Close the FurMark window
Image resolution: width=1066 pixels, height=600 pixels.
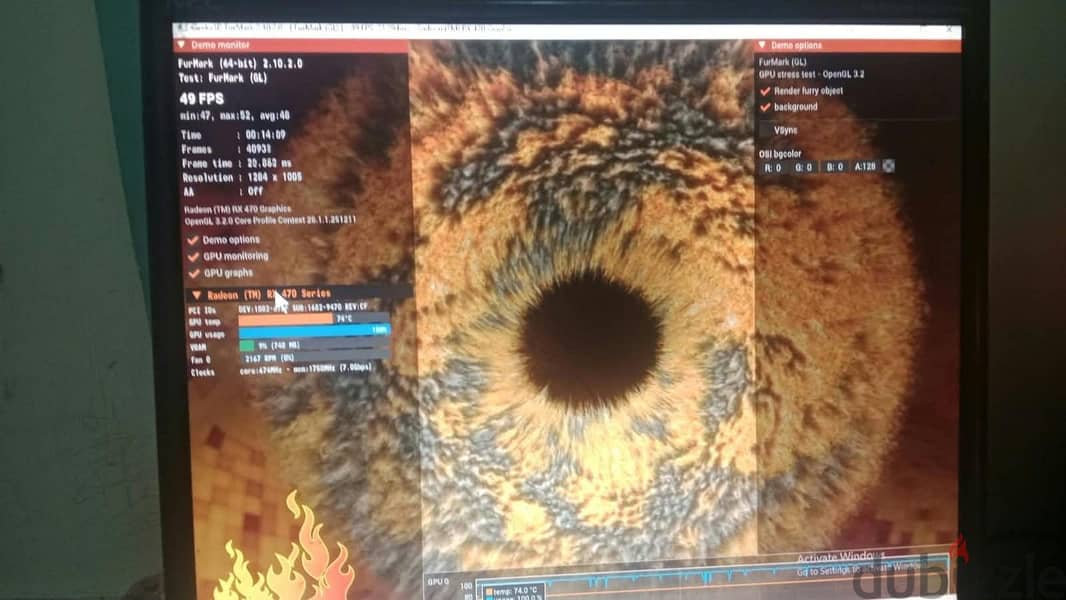click(949, 29)
